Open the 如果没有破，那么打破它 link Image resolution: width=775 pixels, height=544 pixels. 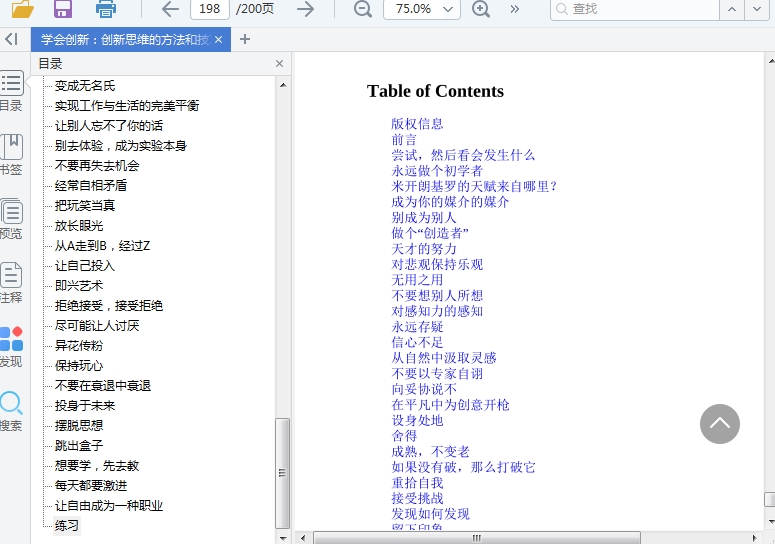click(x=463, y=467)
